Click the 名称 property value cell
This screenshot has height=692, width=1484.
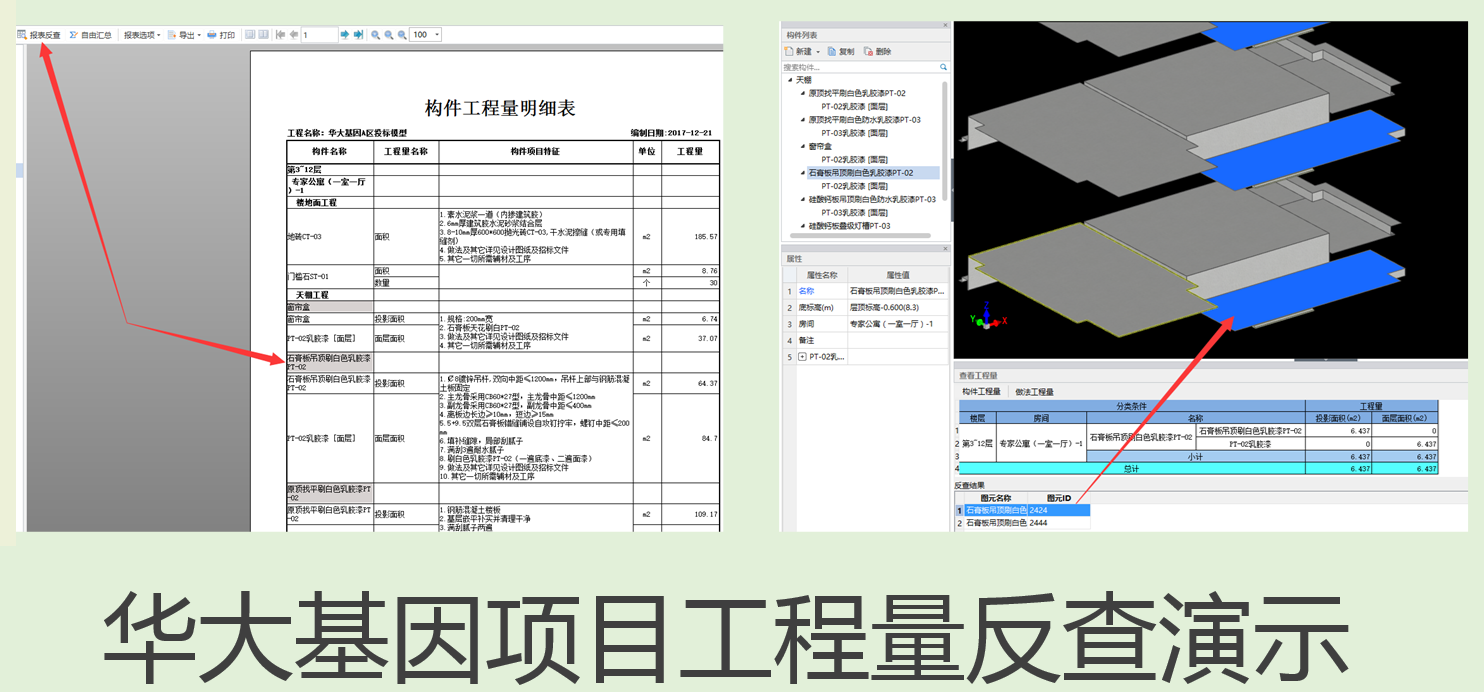point(897,292)
